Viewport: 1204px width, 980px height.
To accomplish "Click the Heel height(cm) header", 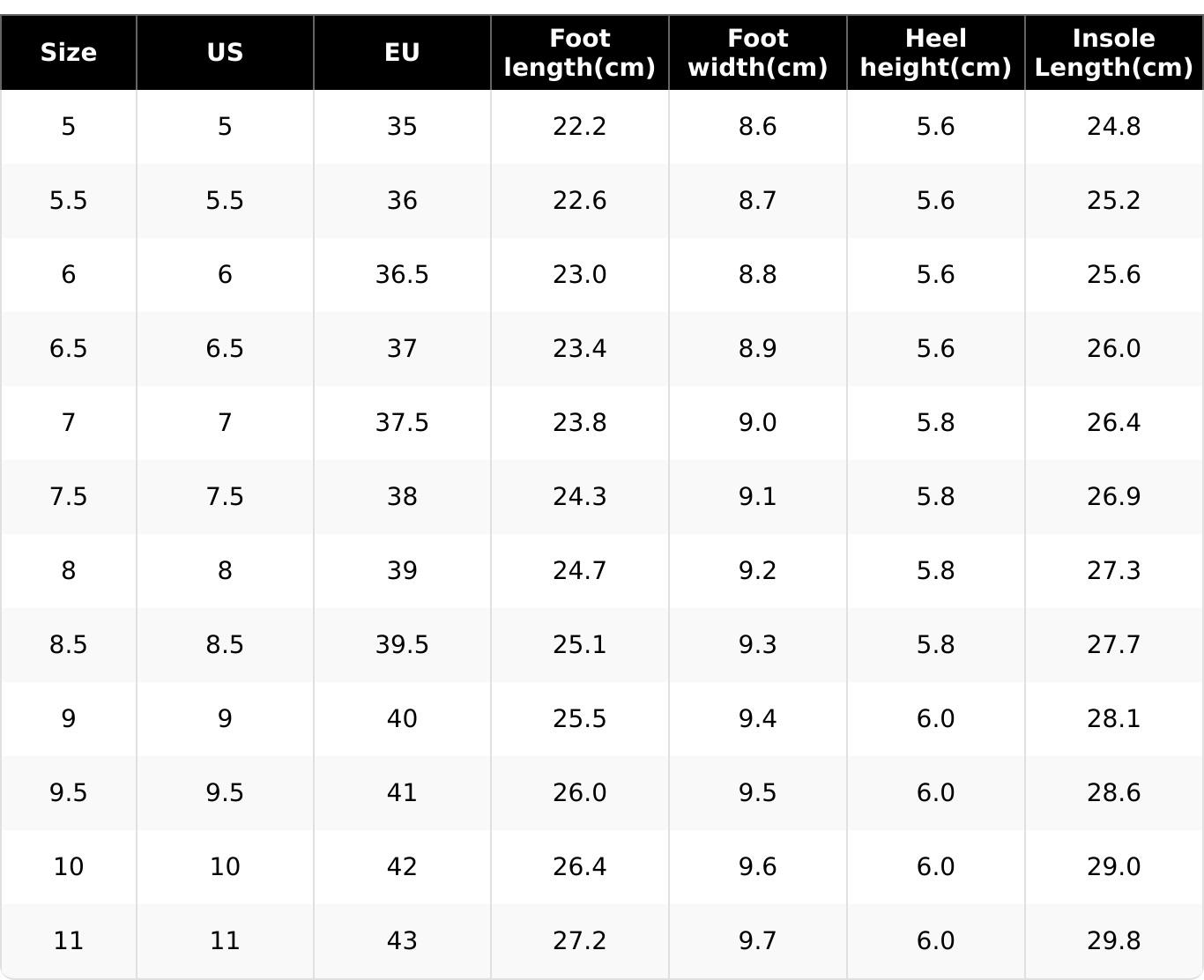I will 935,53.
